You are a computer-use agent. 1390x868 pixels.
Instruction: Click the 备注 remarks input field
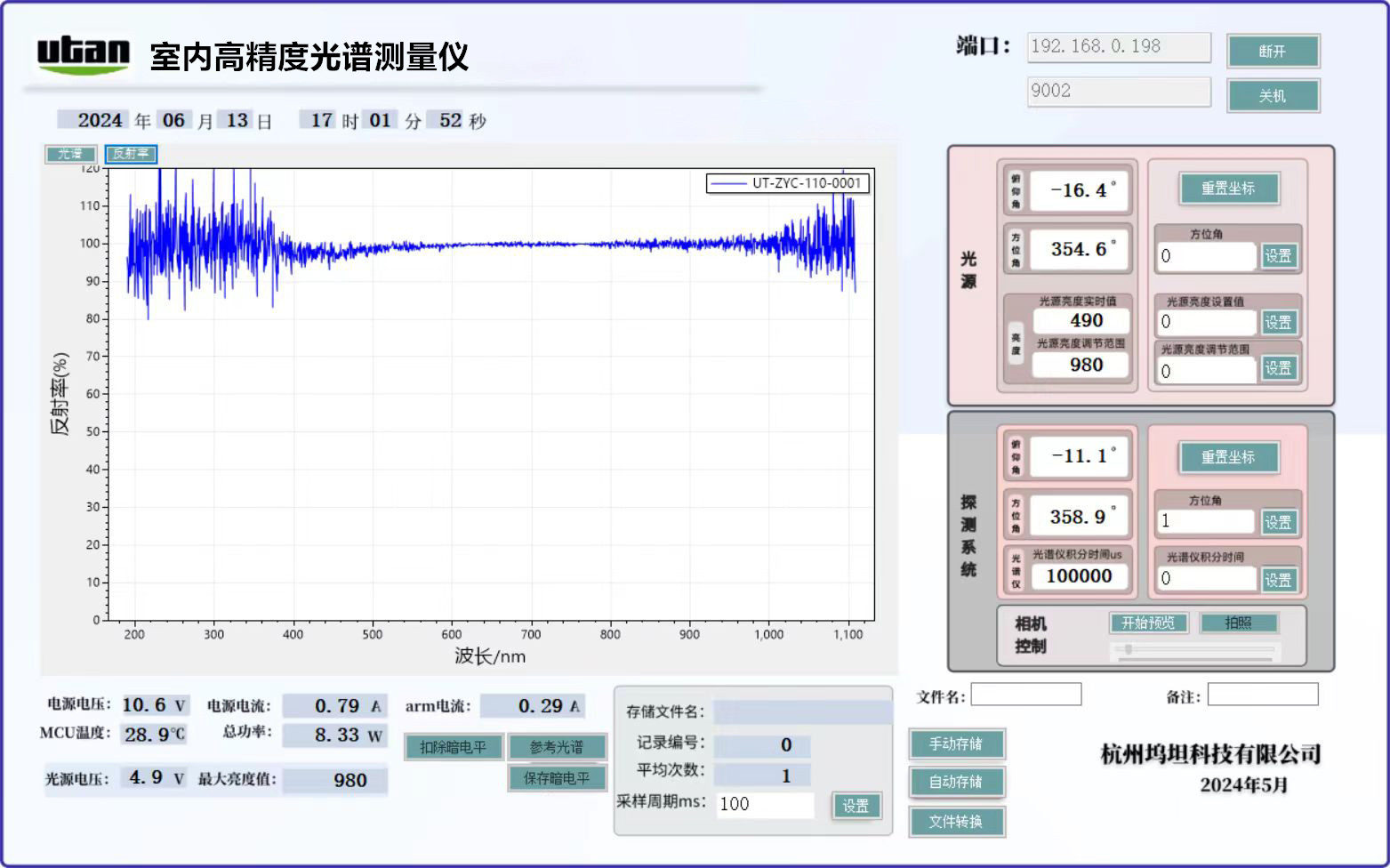[1263, 694]
